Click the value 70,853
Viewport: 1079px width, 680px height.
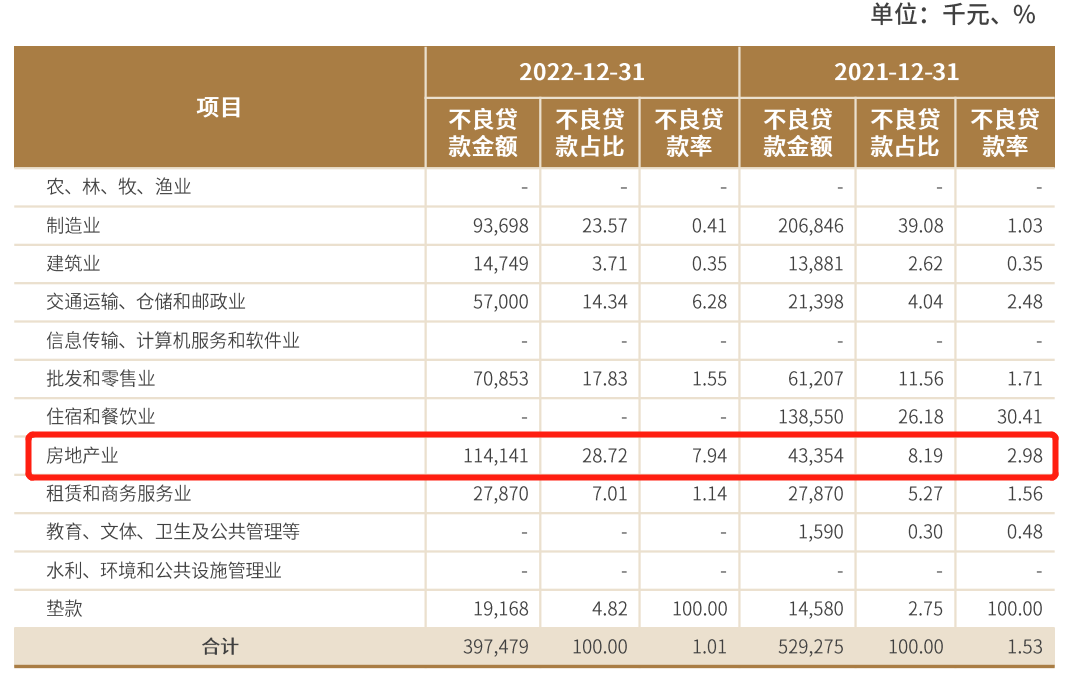pos(500,379)
